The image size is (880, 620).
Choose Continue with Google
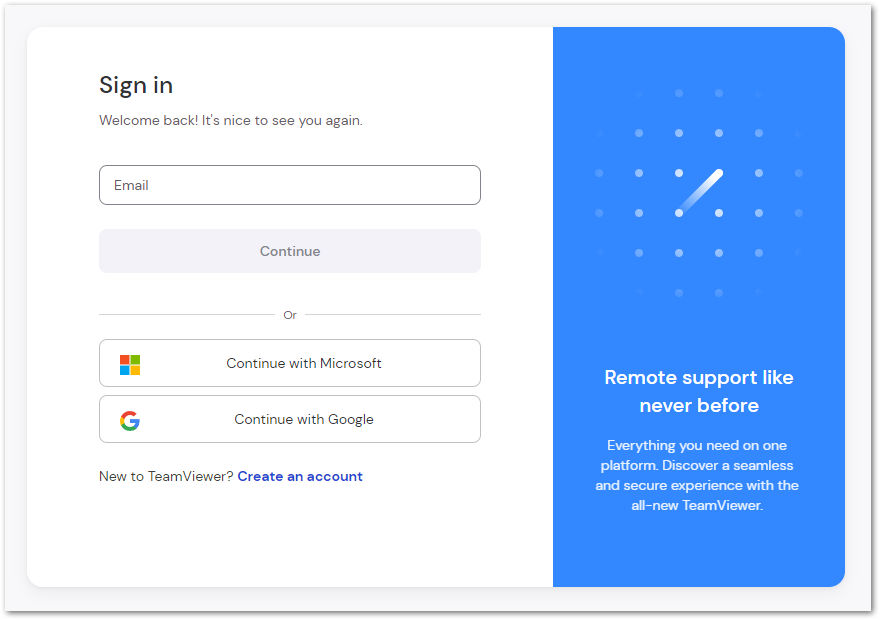(x=290, y=419)
